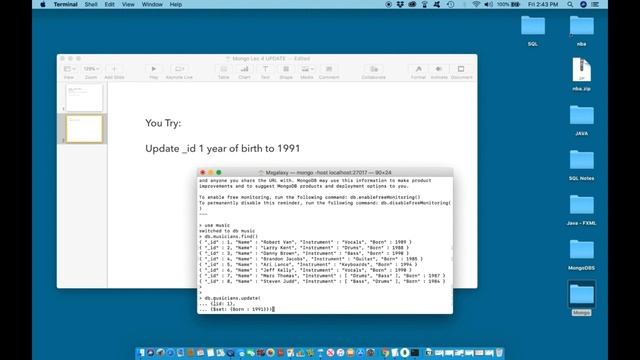Open the View menu in Keynote toolbar
Viewport: 640px width, 360px height.
point(69,71)
